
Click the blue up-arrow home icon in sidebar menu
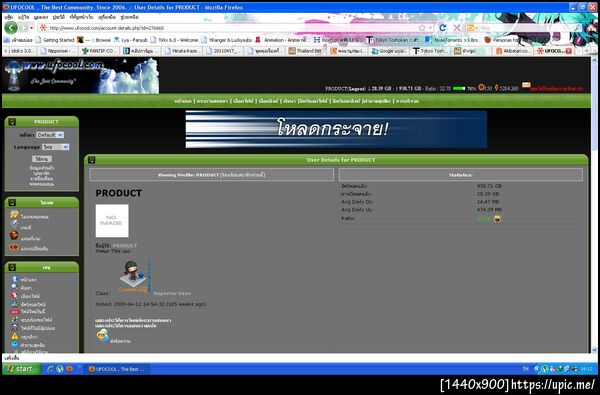[x=15, y=279]
